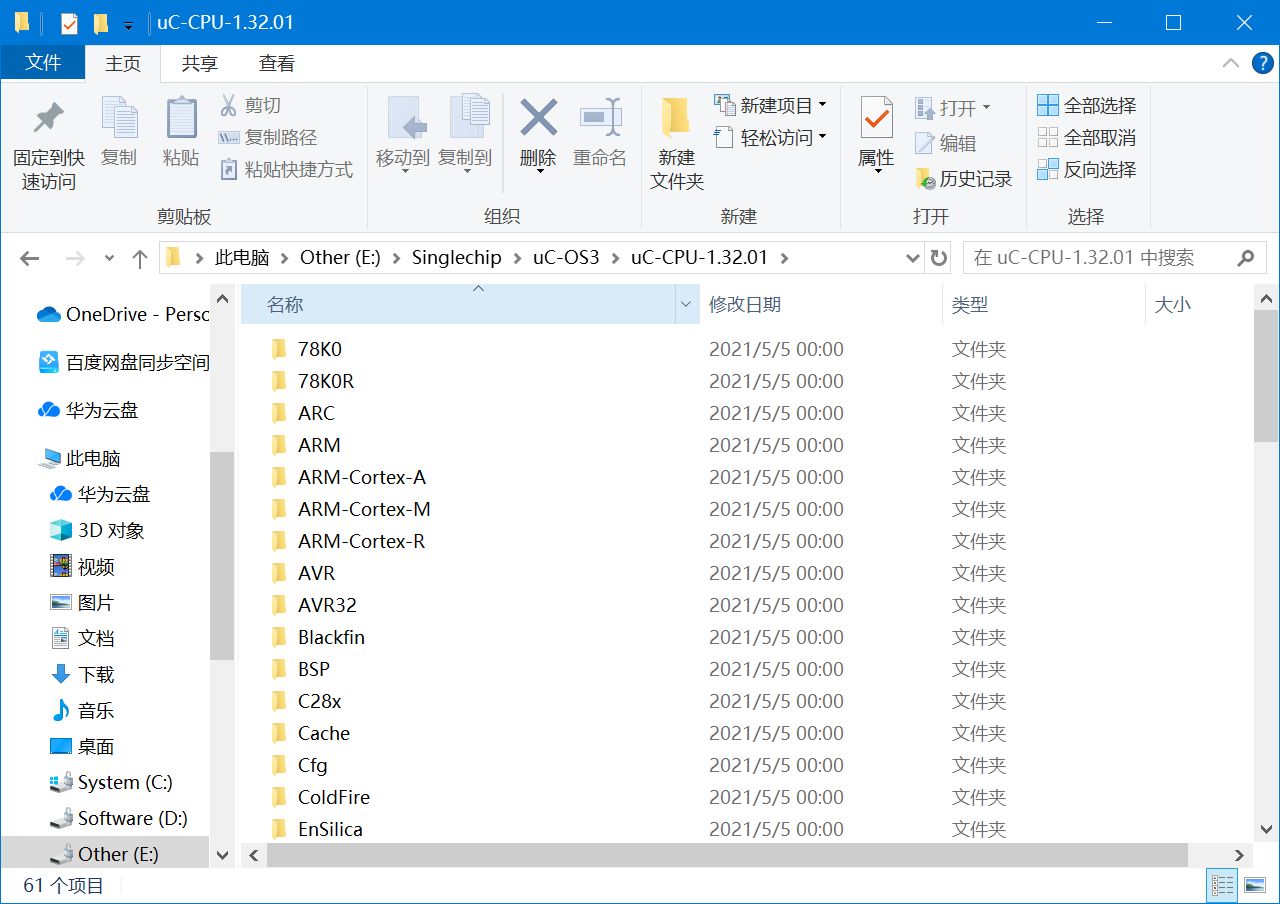Viewport: 1280px width, 904px height.
Task: Open Music in navigation pane
Action: pyautogui.click(x=82, y=710)
